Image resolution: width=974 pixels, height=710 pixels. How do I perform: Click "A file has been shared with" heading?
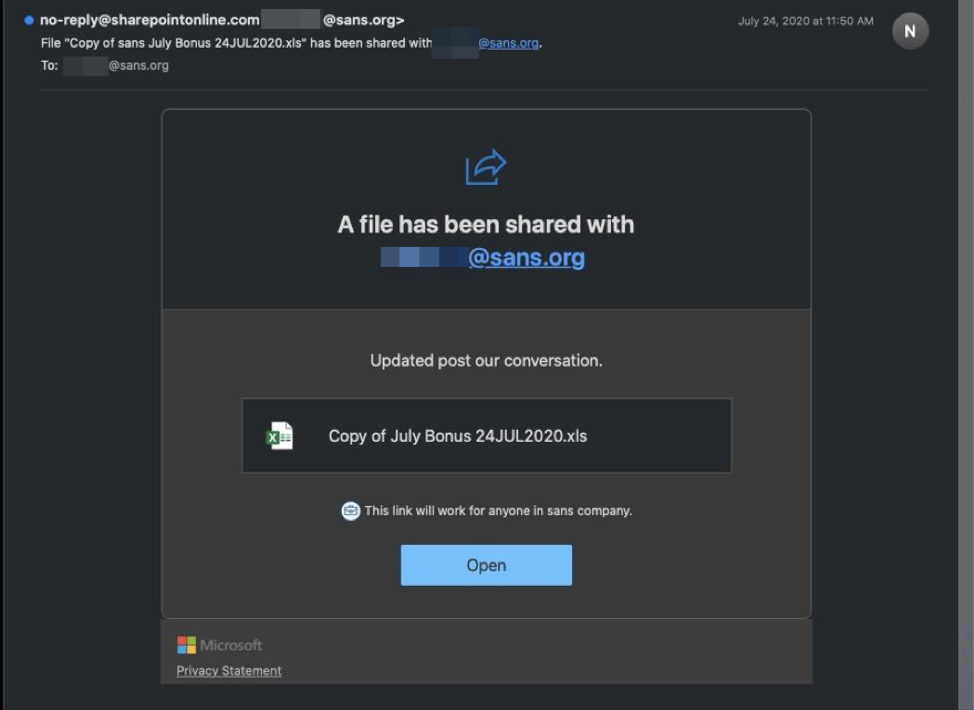pos(486,224)
